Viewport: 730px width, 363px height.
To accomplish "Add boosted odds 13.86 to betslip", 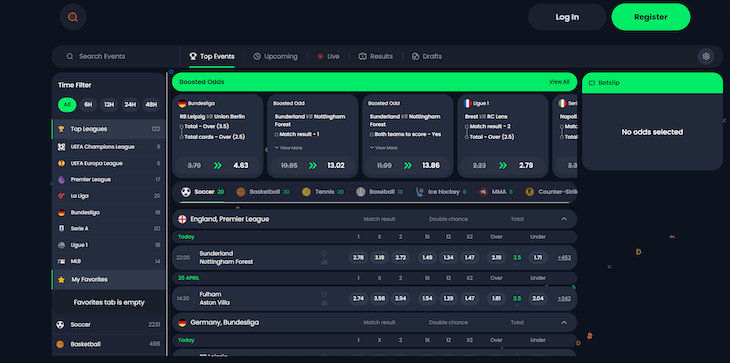I will tap(408, 165).
